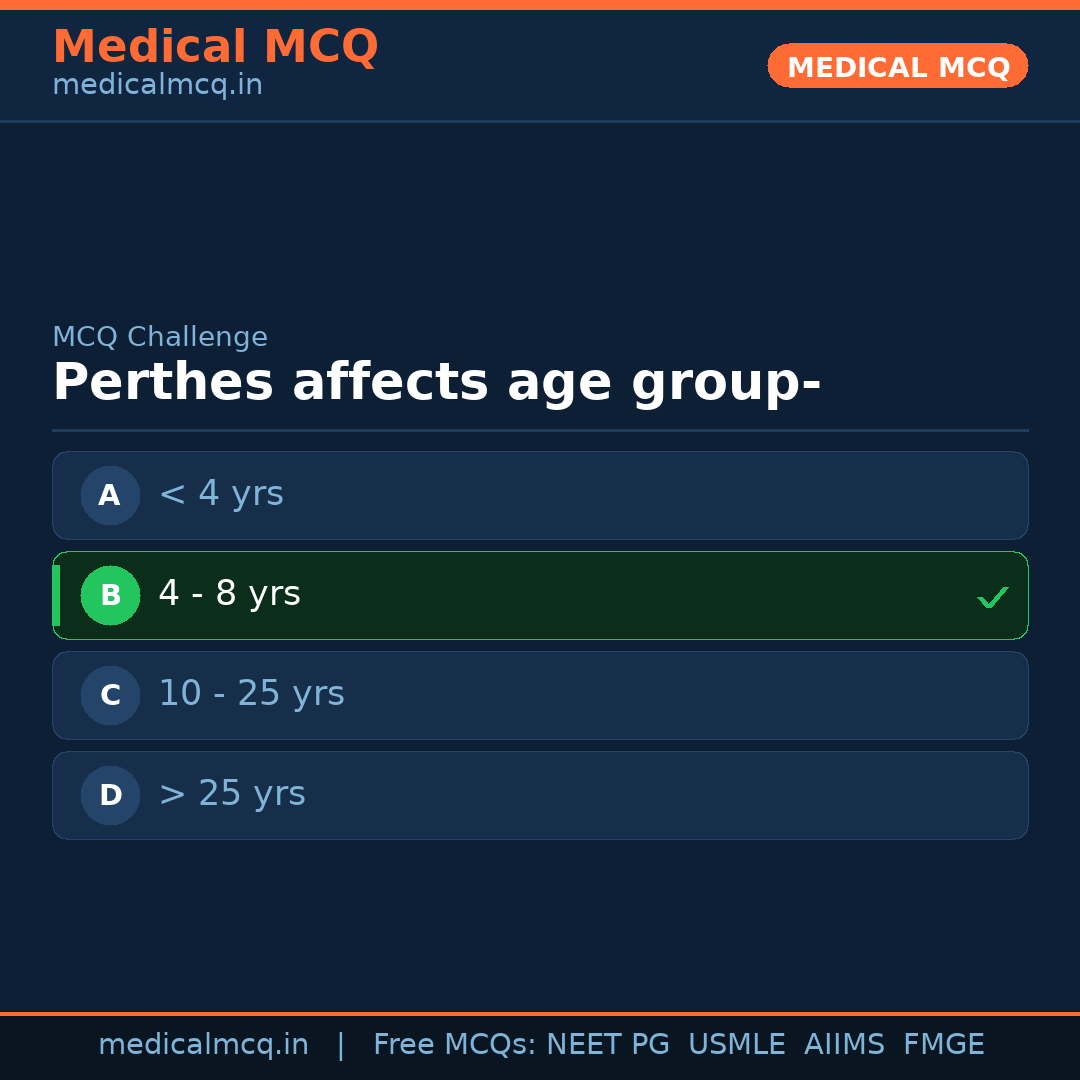The height and width of the screenshot is (1080, 1080).
Task: Click the green checkmark on option B
Action: tap(993, 597)
